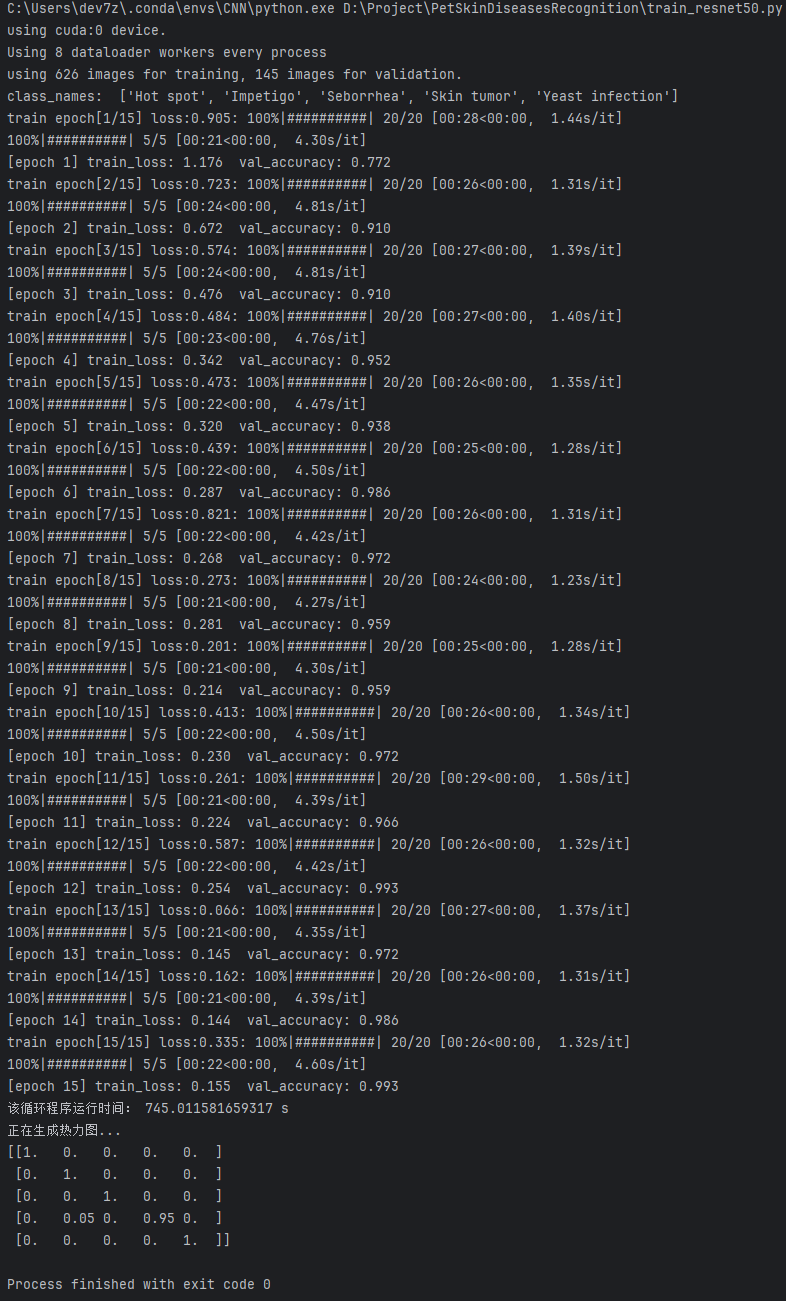
Task: Click the dataloader workers output line
Action: point(166,52)
